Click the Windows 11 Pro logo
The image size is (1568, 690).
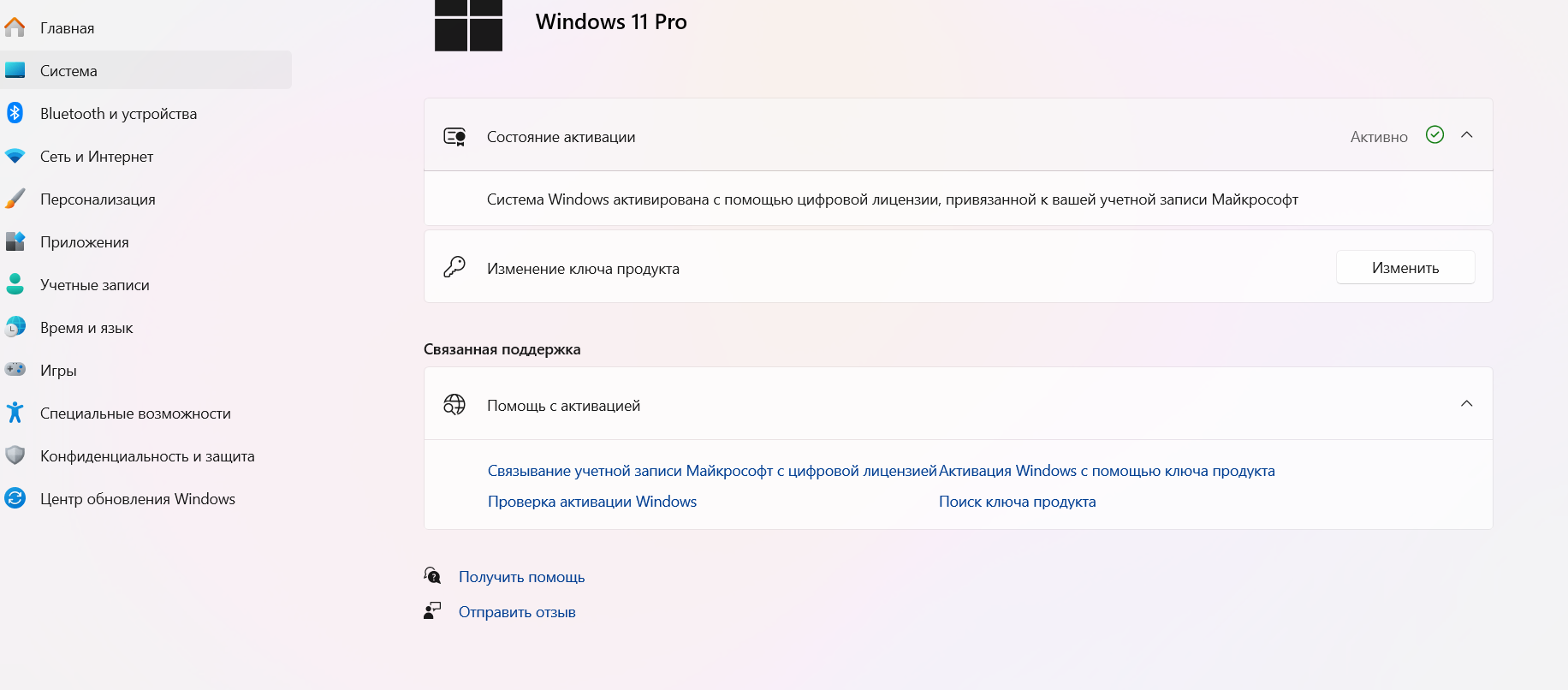[x=468, y=25]
